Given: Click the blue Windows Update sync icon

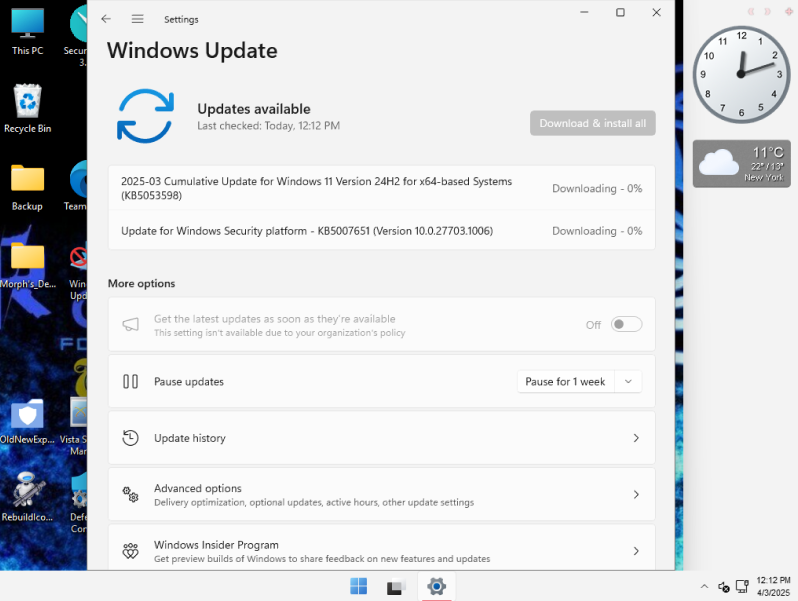Looking at the screenshot, I should (x=146, y=116).
